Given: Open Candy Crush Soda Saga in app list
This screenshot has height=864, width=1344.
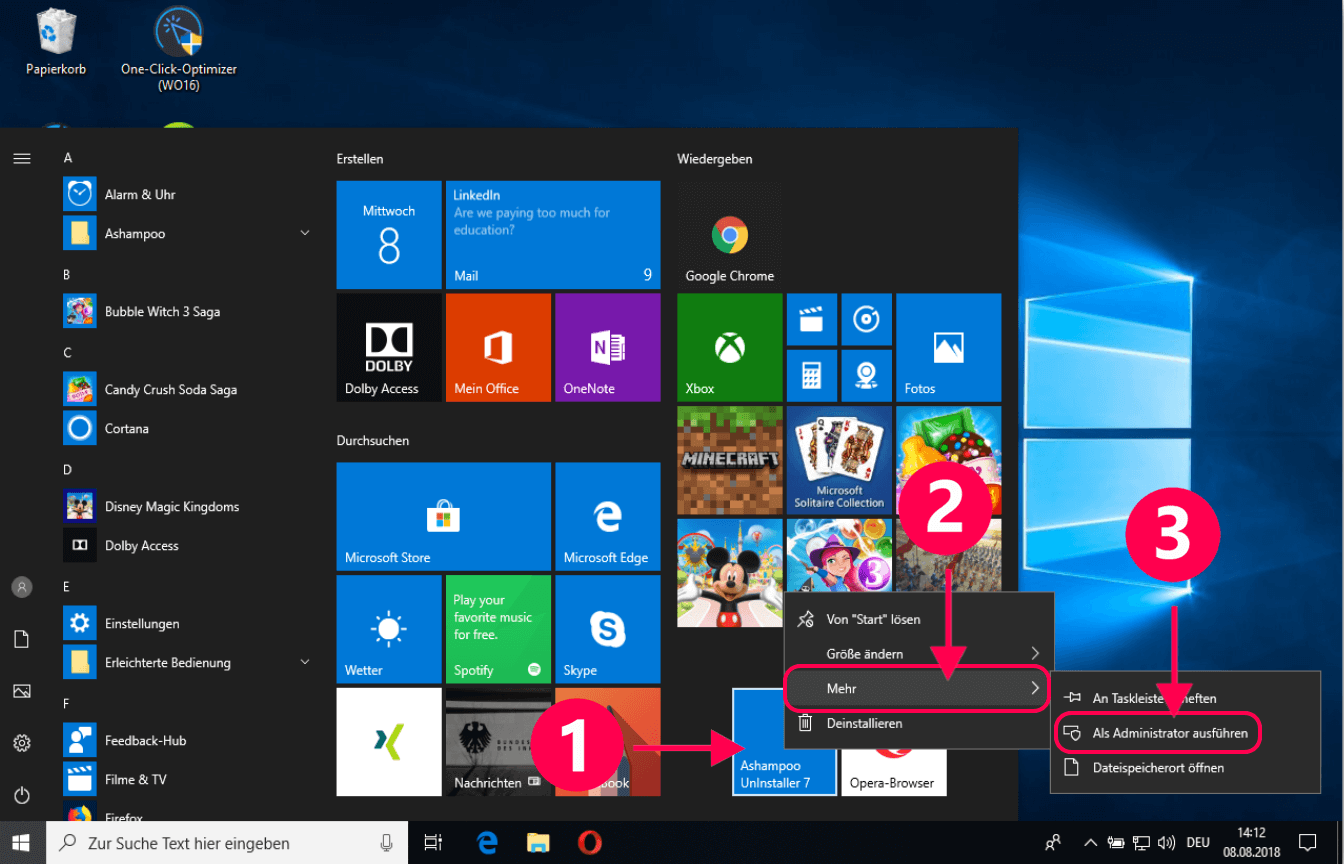Looking at the screenshot, I should [x=188, y=389].
